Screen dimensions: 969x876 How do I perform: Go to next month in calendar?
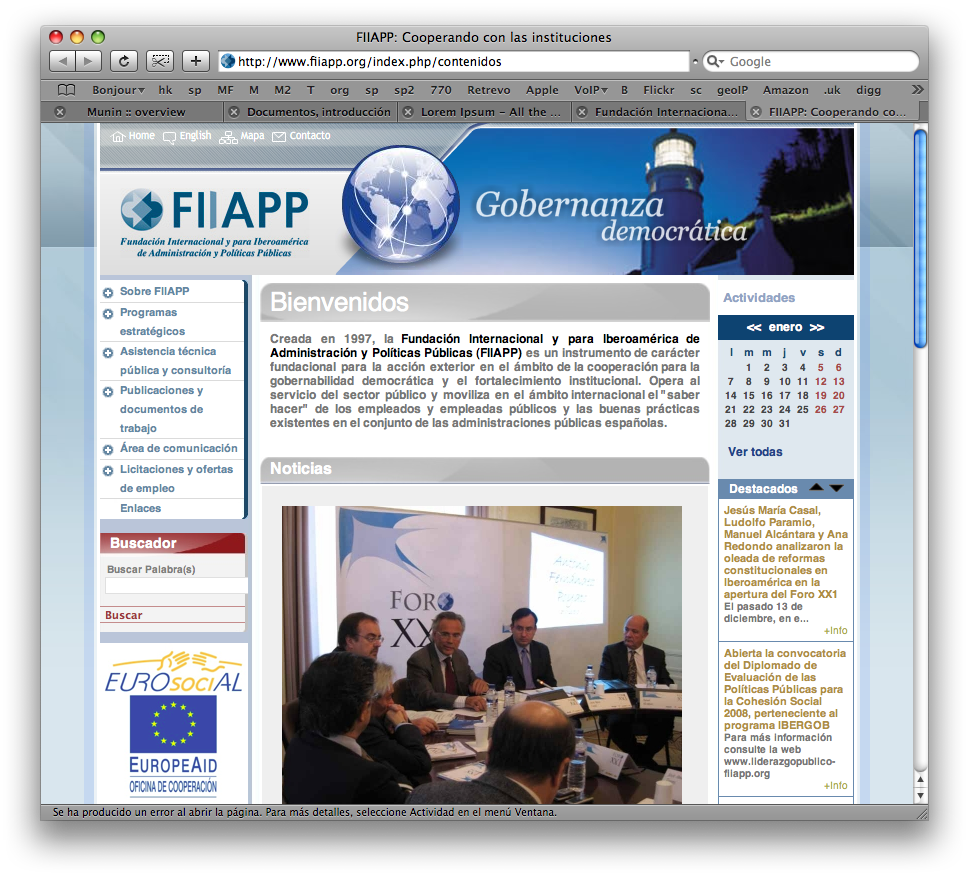[x=817, y=328]
